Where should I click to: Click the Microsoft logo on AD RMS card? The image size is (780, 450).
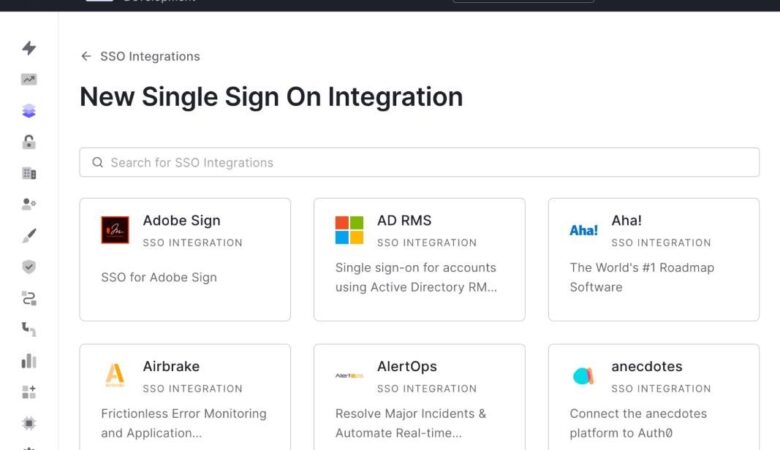point(349,230)
